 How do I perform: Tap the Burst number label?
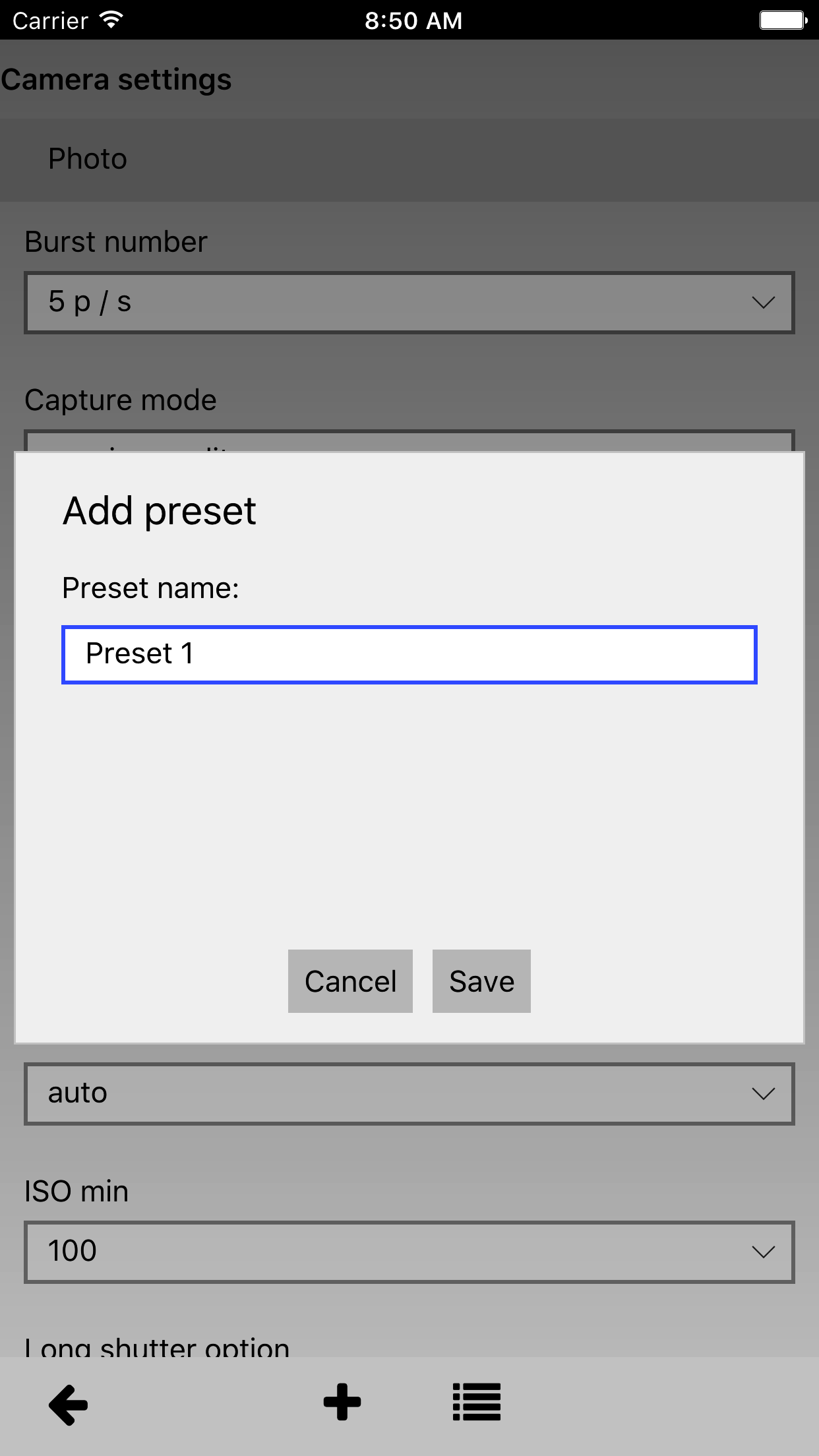[x=116, y=242]
